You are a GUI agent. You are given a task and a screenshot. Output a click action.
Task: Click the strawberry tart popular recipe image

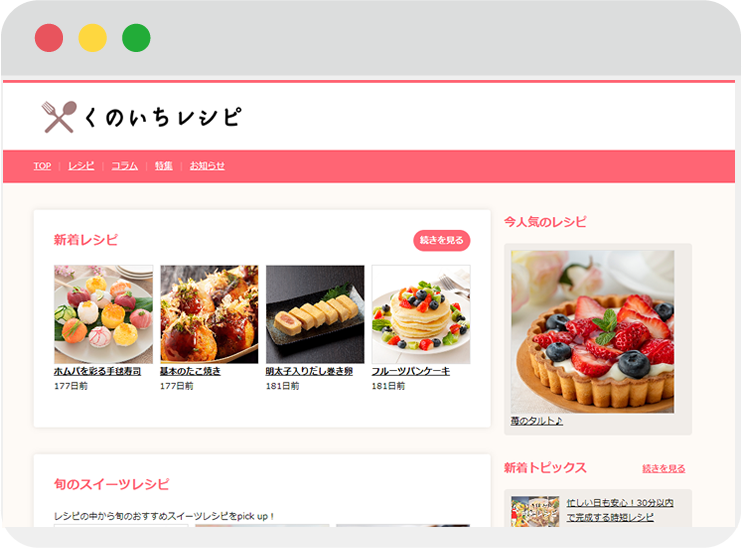592,332
